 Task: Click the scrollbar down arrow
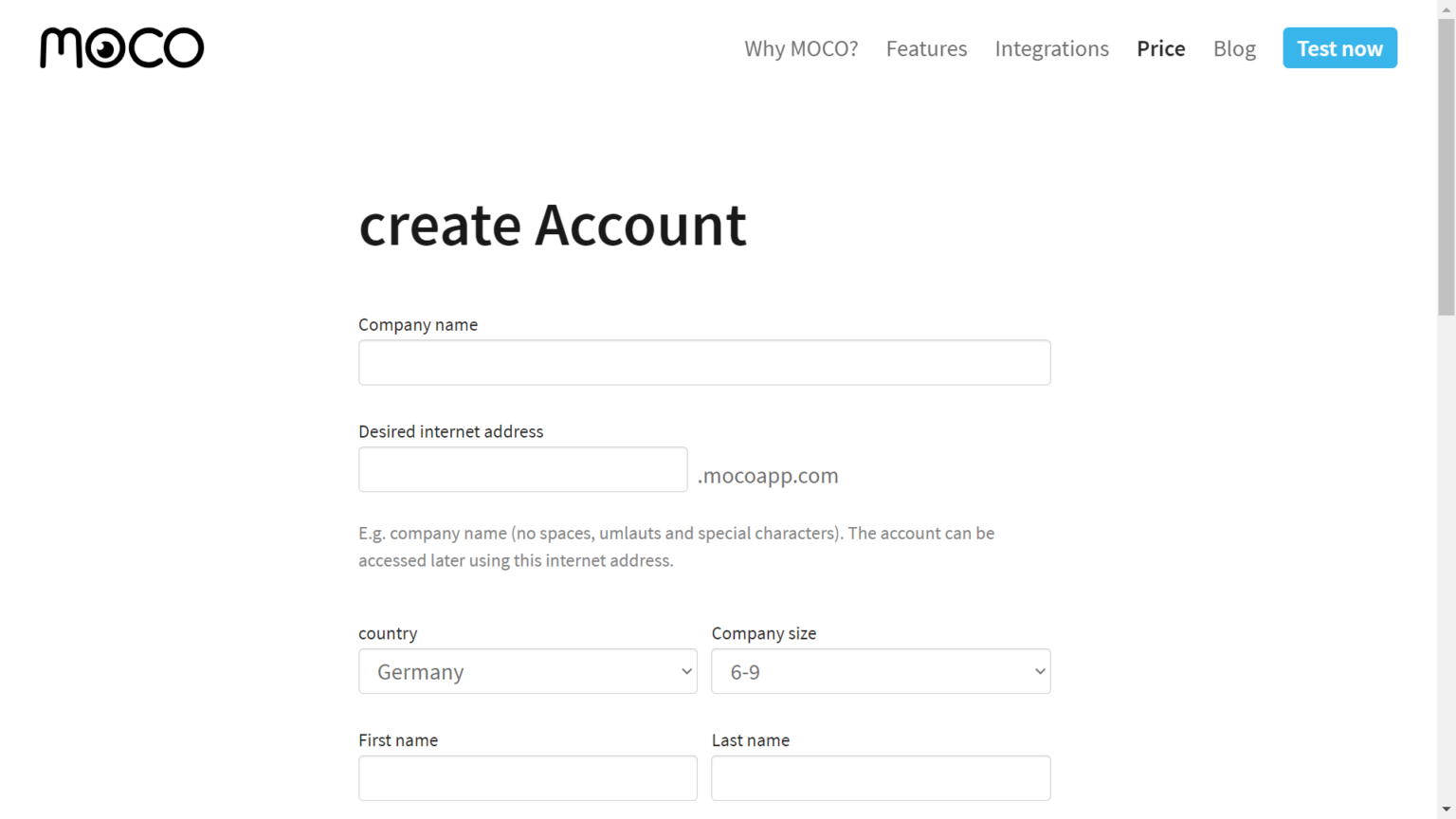click(1447, 810)
